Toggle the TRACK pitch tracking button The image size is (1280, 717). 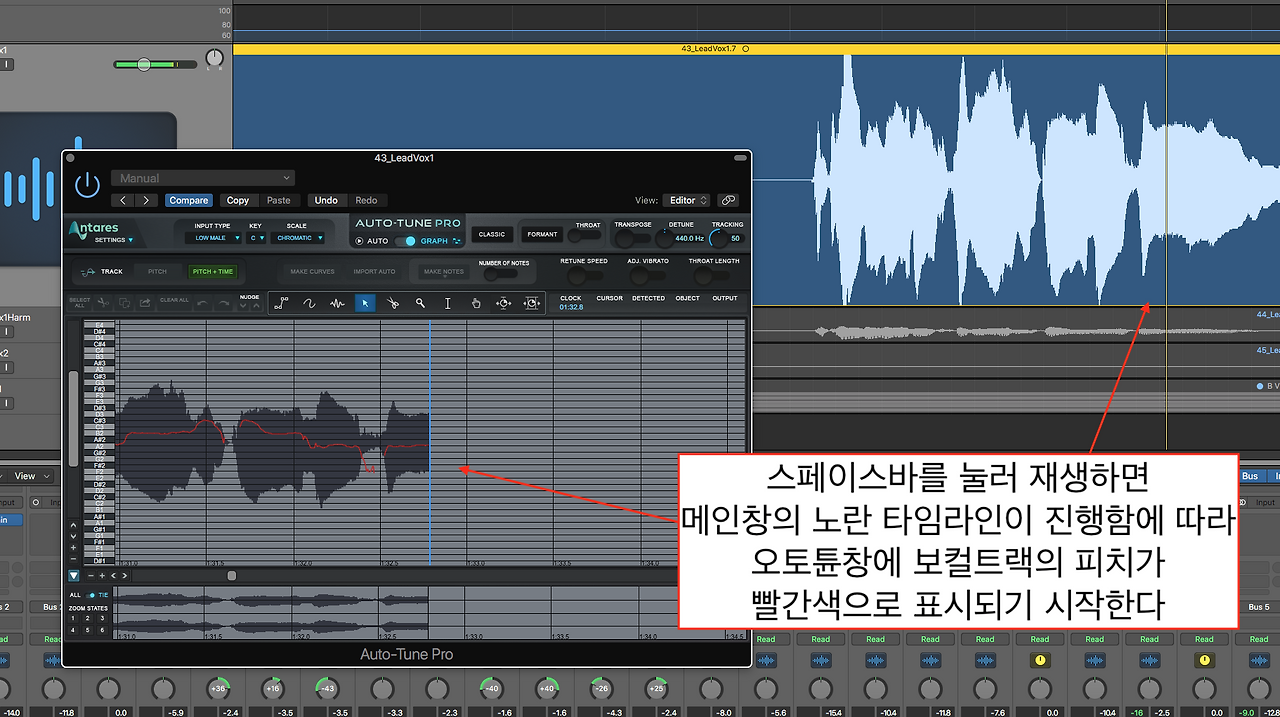[103, 271]
